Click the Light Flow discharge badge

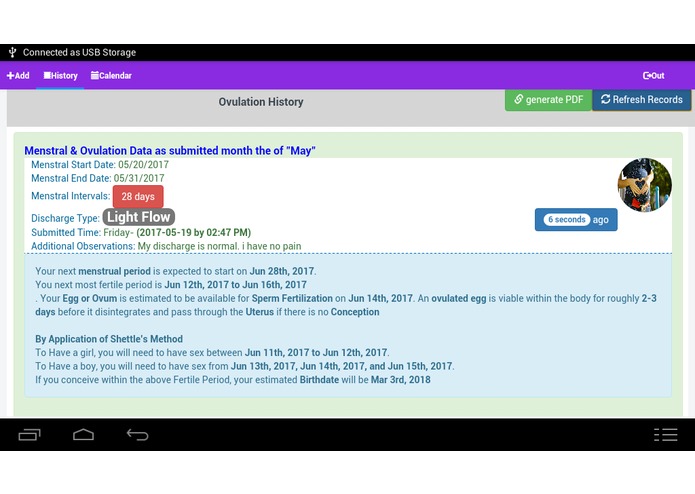139,217
